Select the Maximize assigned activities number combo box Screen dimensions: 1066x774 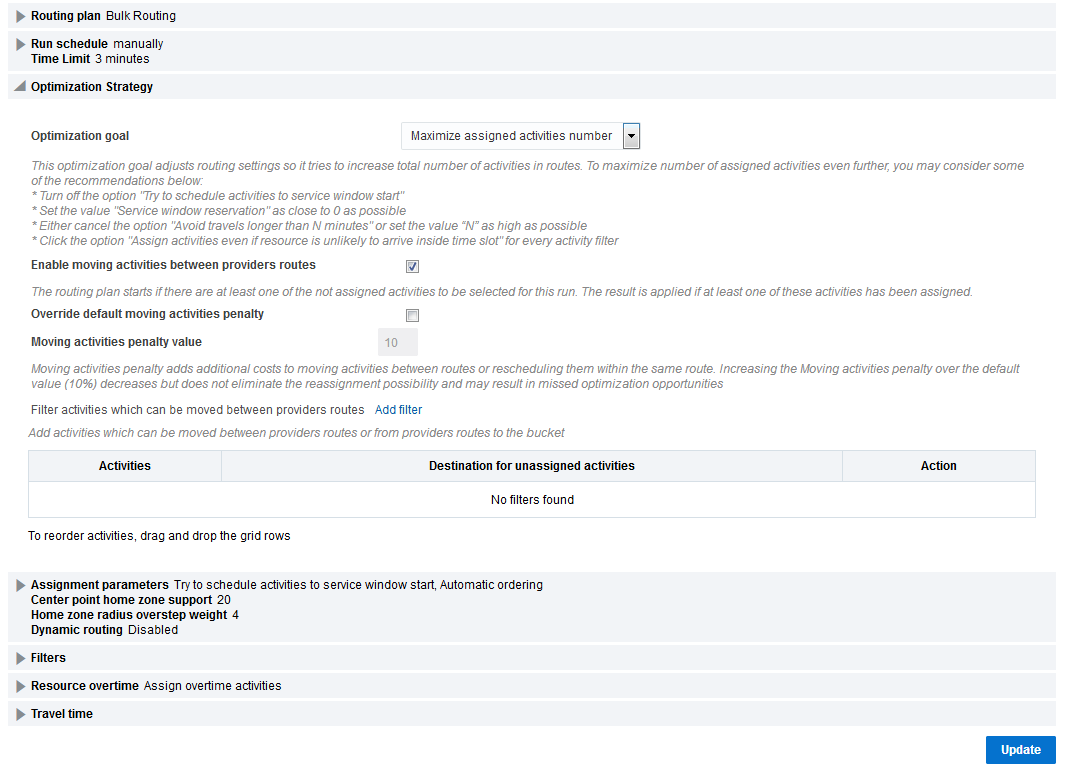pyautogui.click(x=511, y=136)
